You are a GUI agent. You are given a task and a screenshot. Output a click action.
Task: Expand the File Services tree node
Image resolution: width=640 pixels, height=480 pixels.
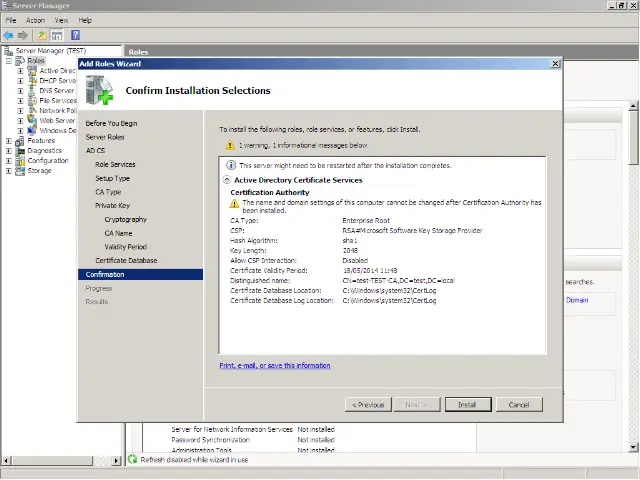pyautogui.click(x=20, y=101)
